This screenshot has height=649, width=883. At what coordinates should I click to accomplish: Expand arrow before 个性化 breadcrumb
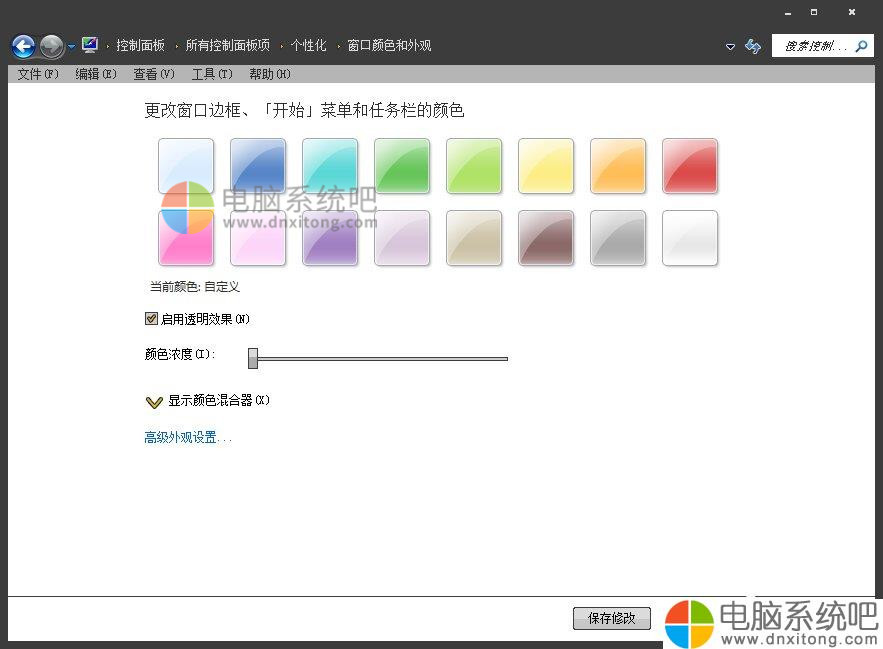(x=282, y=46)
